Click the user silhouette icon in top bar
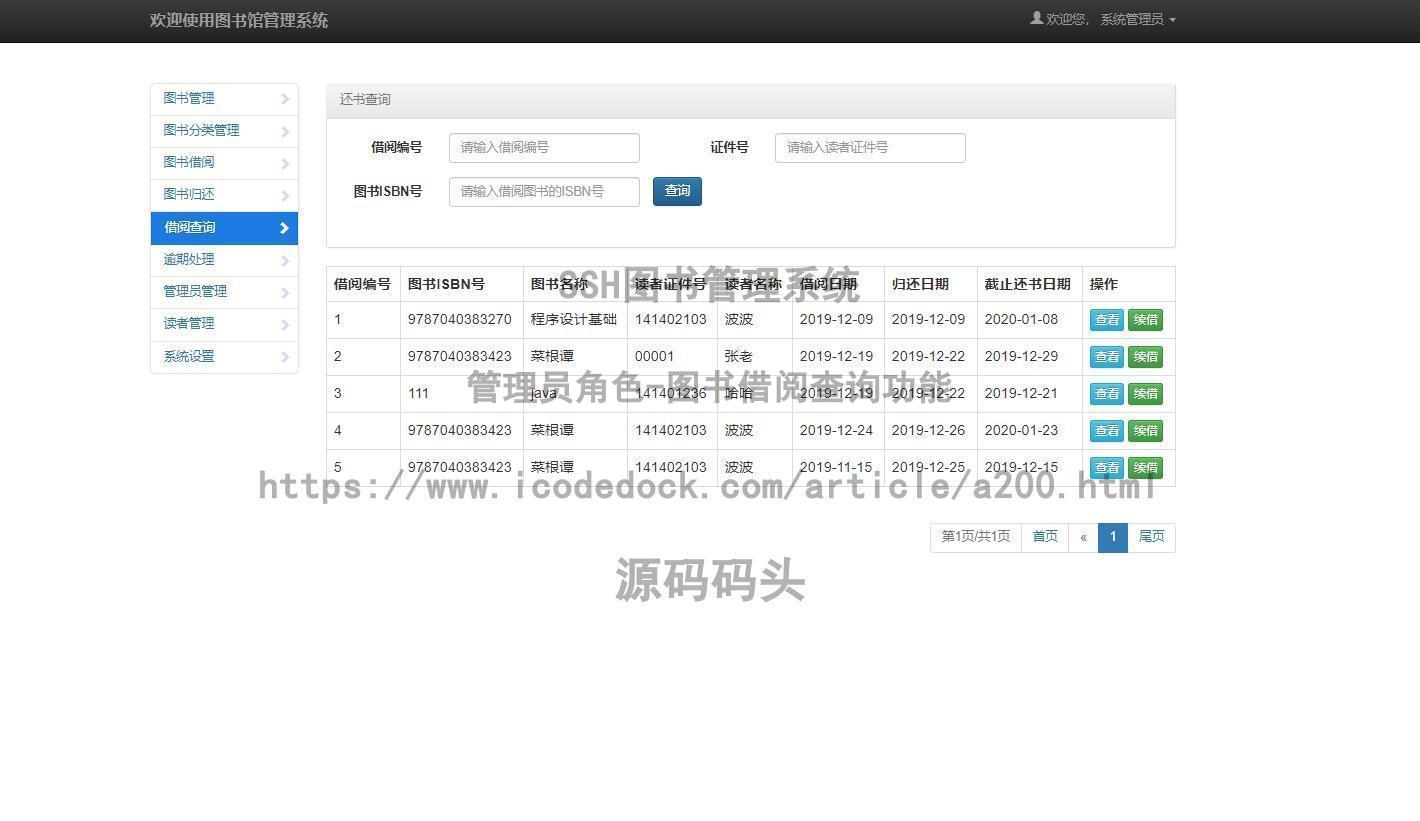This screenshot has width=1420, height=821. 1037,18
